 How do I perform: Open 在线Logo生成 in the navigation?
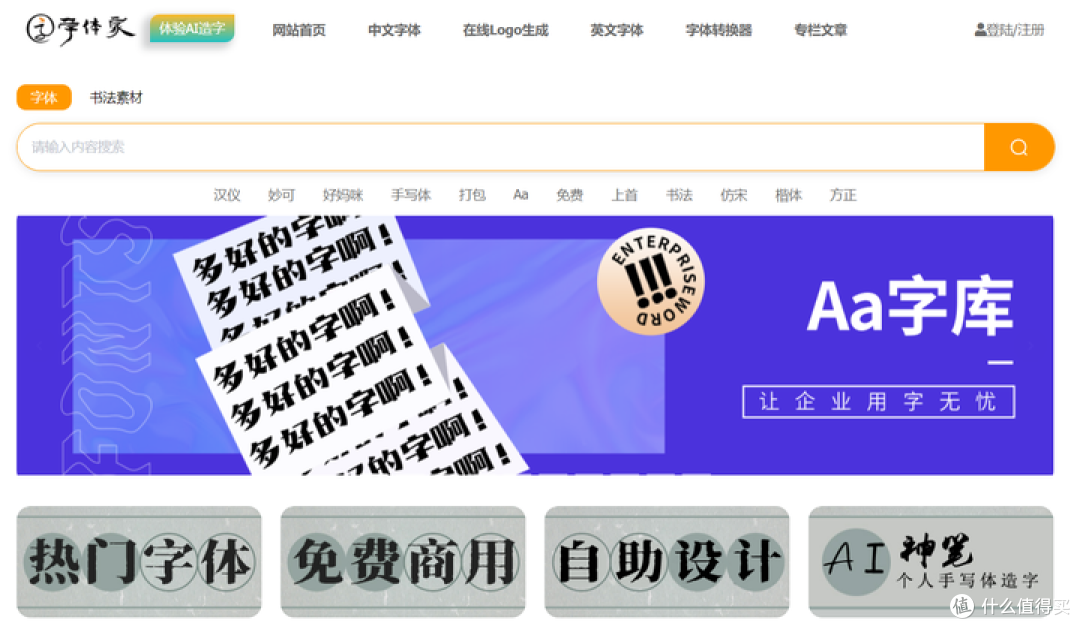click(506, 30)
